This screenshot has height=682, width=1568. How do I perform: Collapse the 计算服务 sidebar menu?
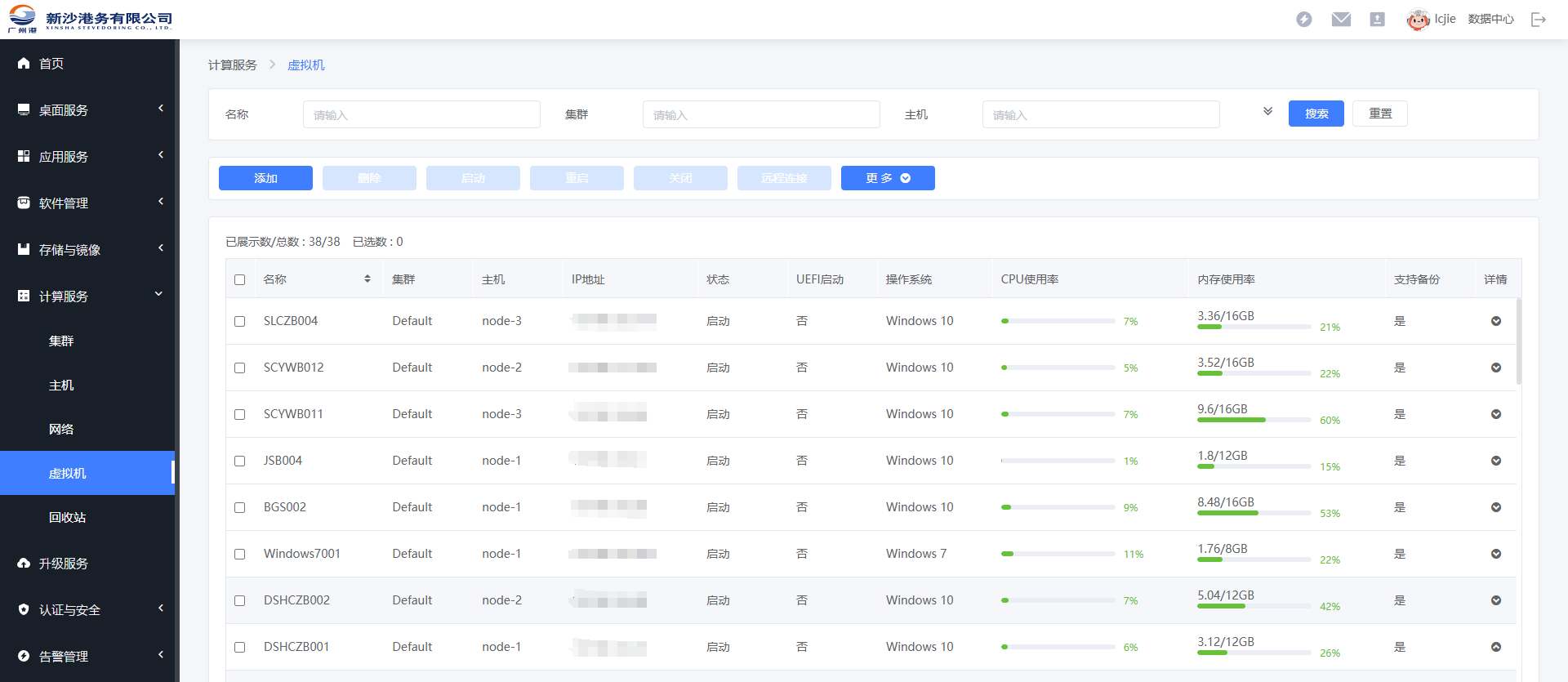click(87, 296)
